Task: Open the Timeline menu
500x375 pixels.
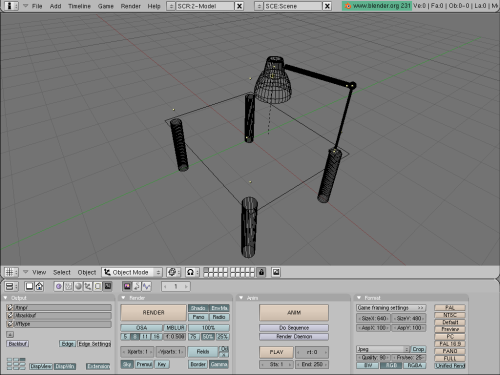Action: (x=79, y=6)
